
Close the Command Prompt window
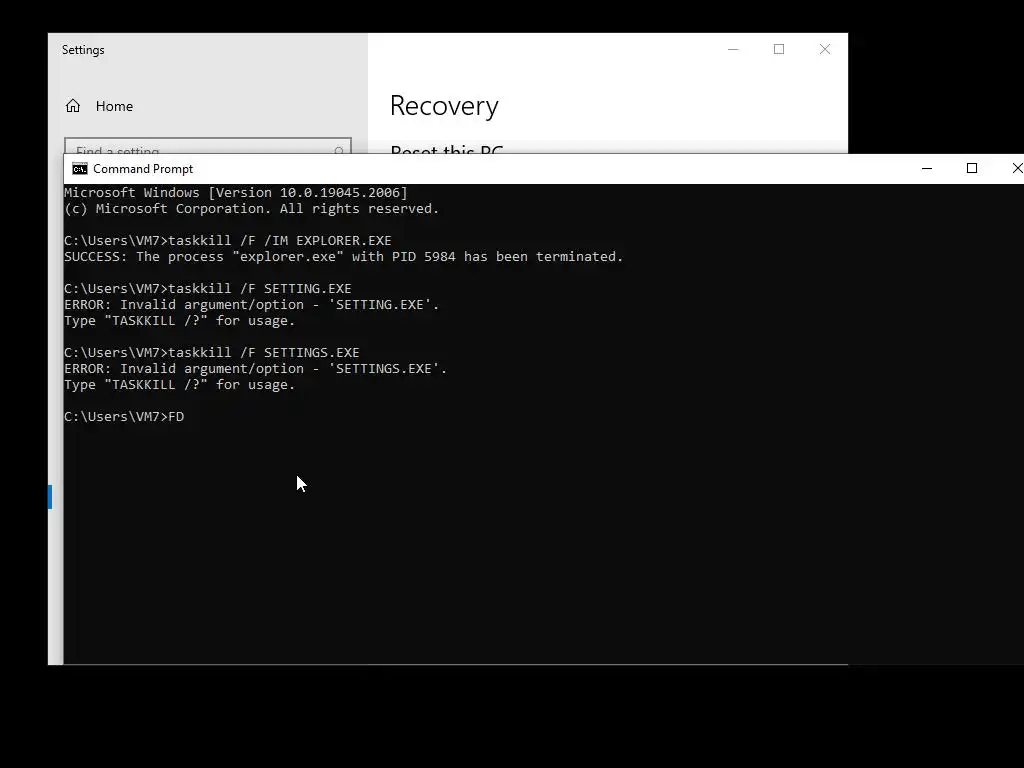tap(1016, 168)
